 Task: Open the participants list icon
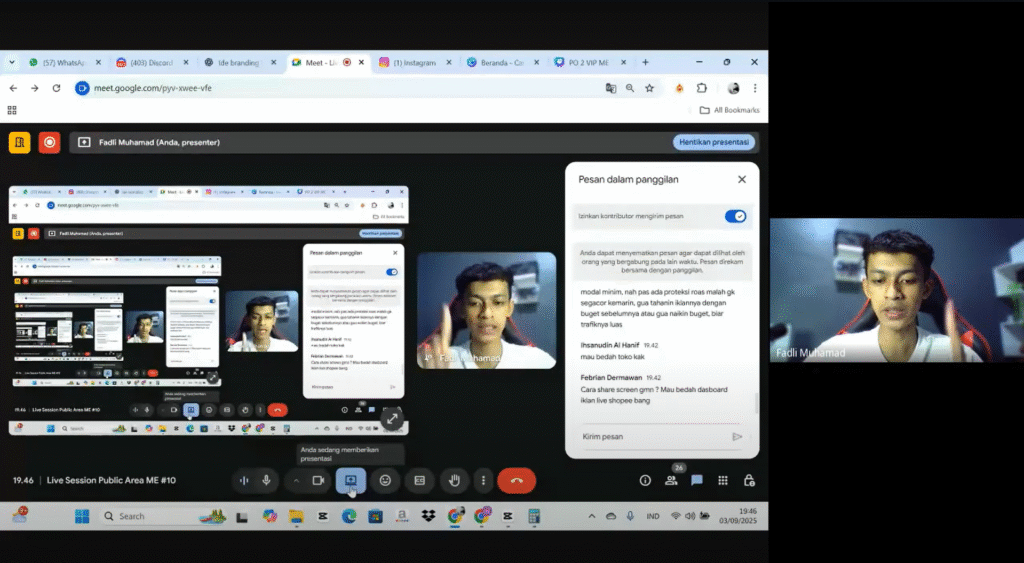click(x=671, y=481)
